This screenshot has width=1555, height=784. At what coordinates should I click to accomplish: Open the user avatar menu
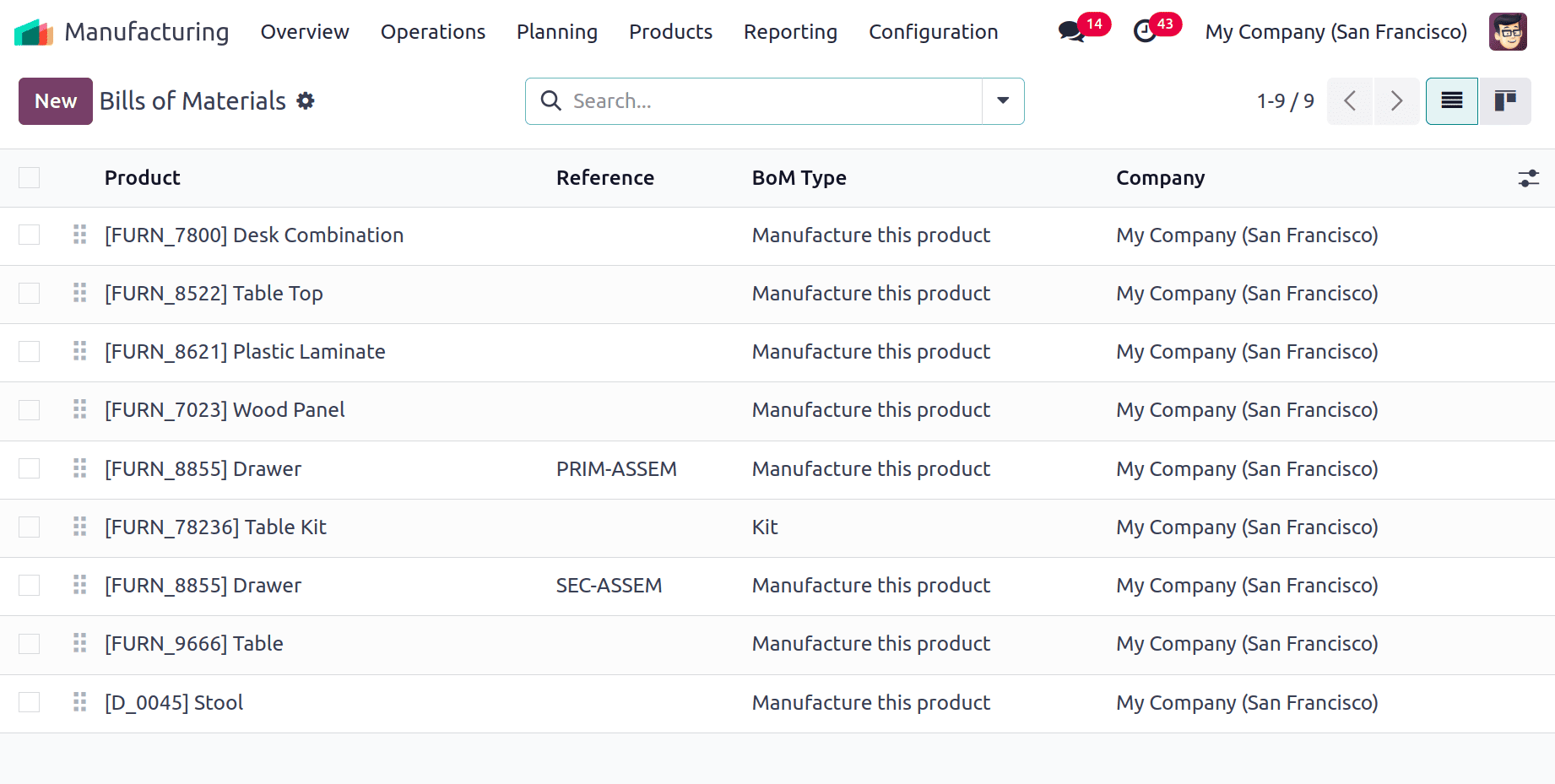point(1508,32)
